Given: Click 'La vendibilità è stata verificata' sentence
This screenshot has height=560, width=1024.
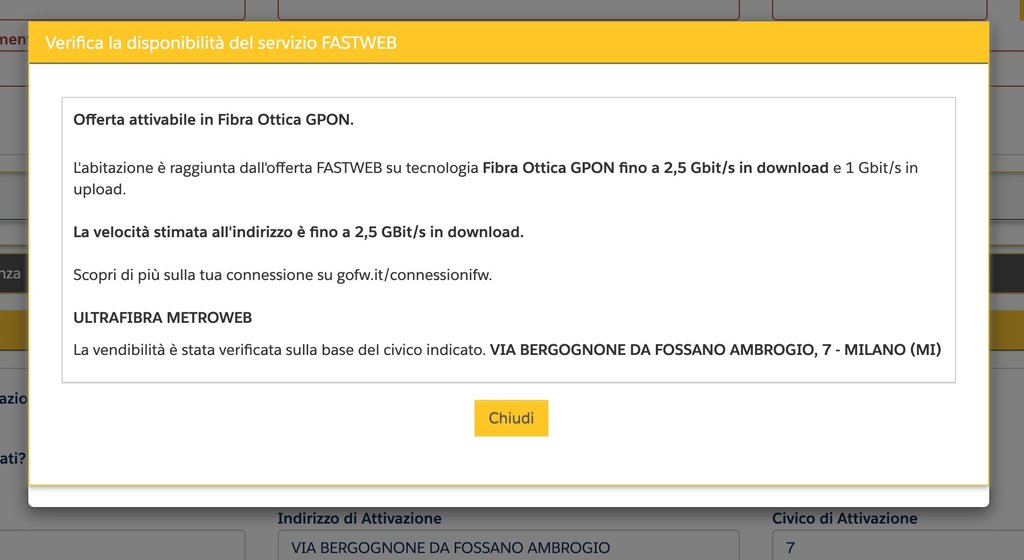Looking at the screenshot, I should (280, 350).
